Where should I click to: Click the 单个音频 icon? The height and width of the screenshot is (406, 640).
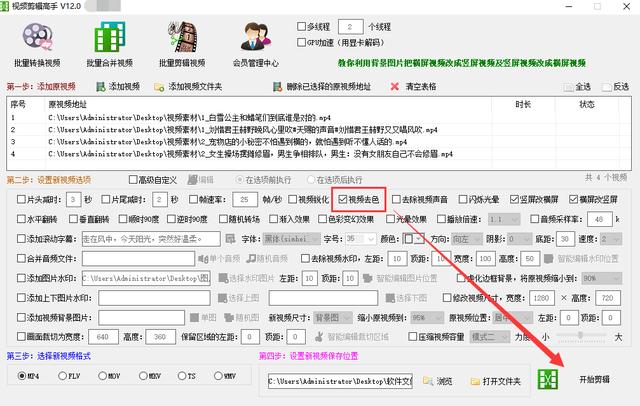click(x=203, y=258)
